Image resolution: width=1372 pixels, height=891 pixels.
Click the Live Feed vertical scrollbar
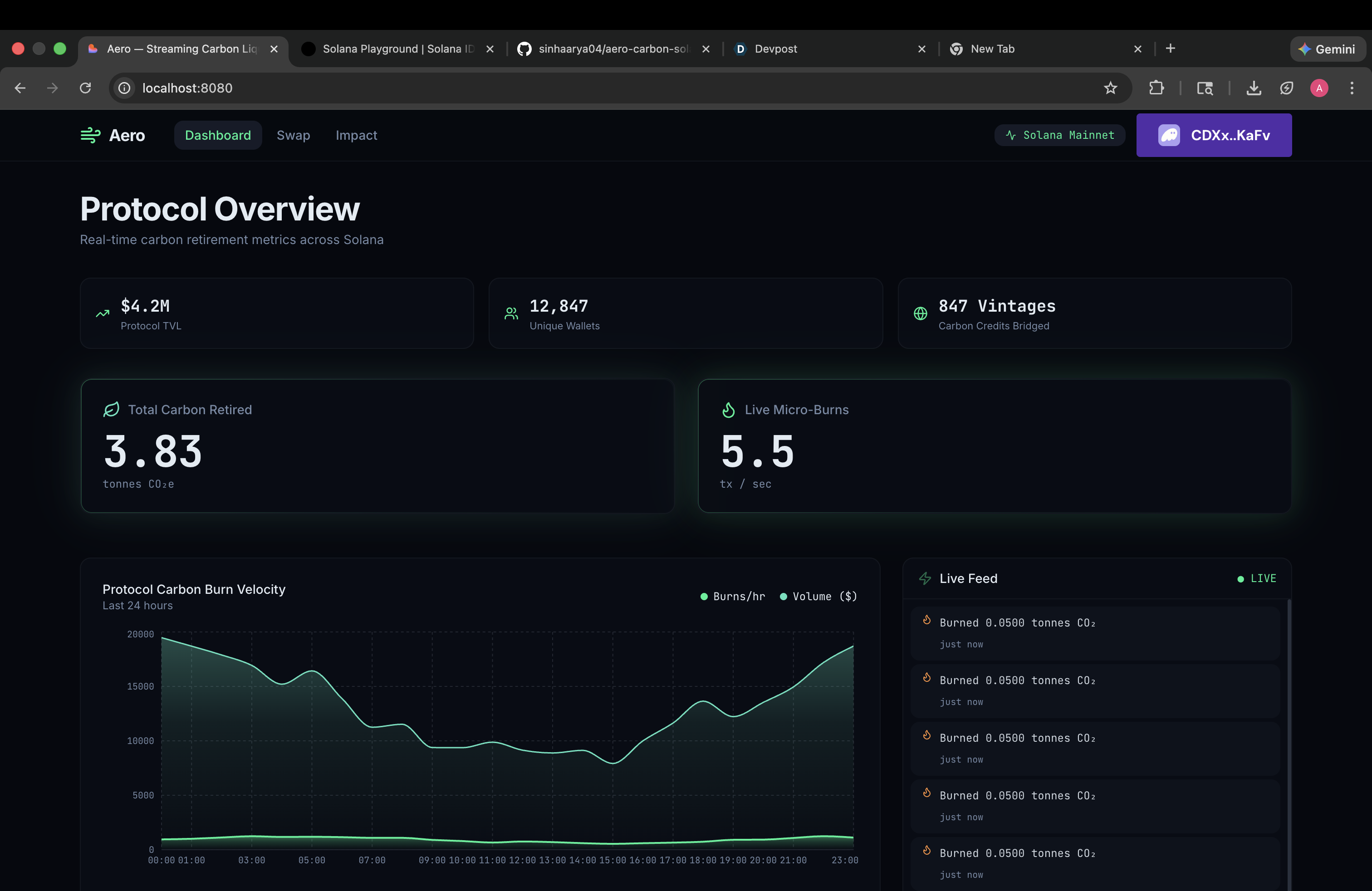(x=1289, y=744)
